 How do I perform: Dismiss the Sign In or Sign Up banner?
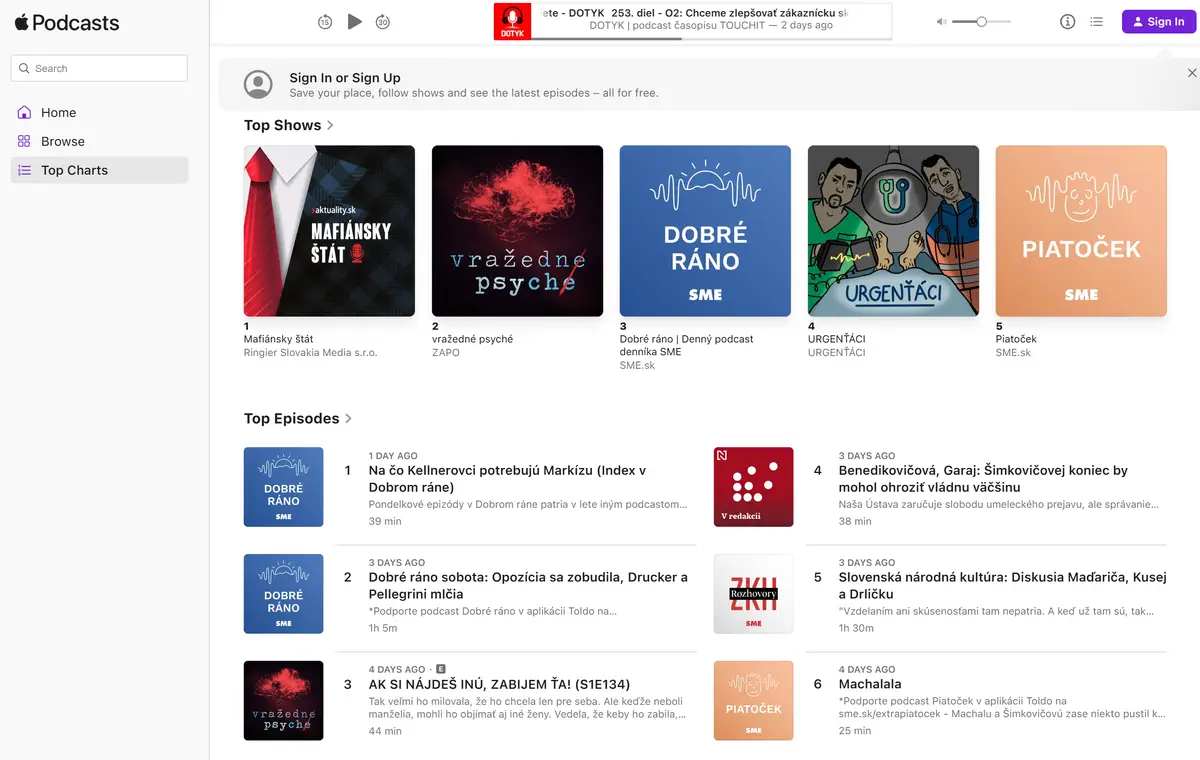click(x=1191, y=73)
